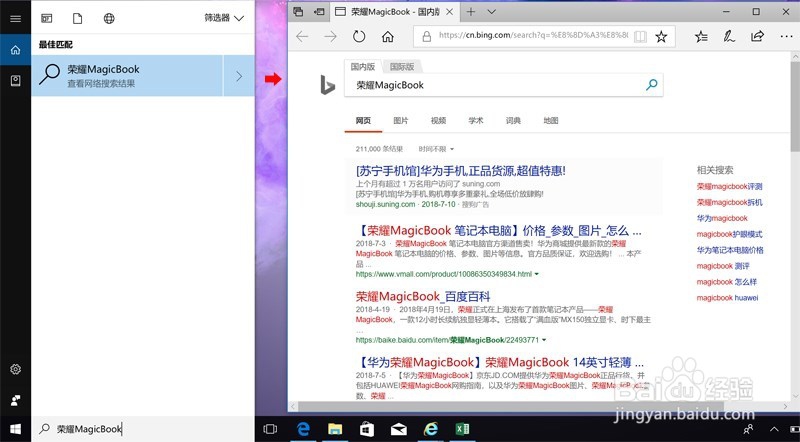Open Microsoft Store from the taskbar
Screen dimensions: 800x442
pyautogui.click(x=366, y=429)
